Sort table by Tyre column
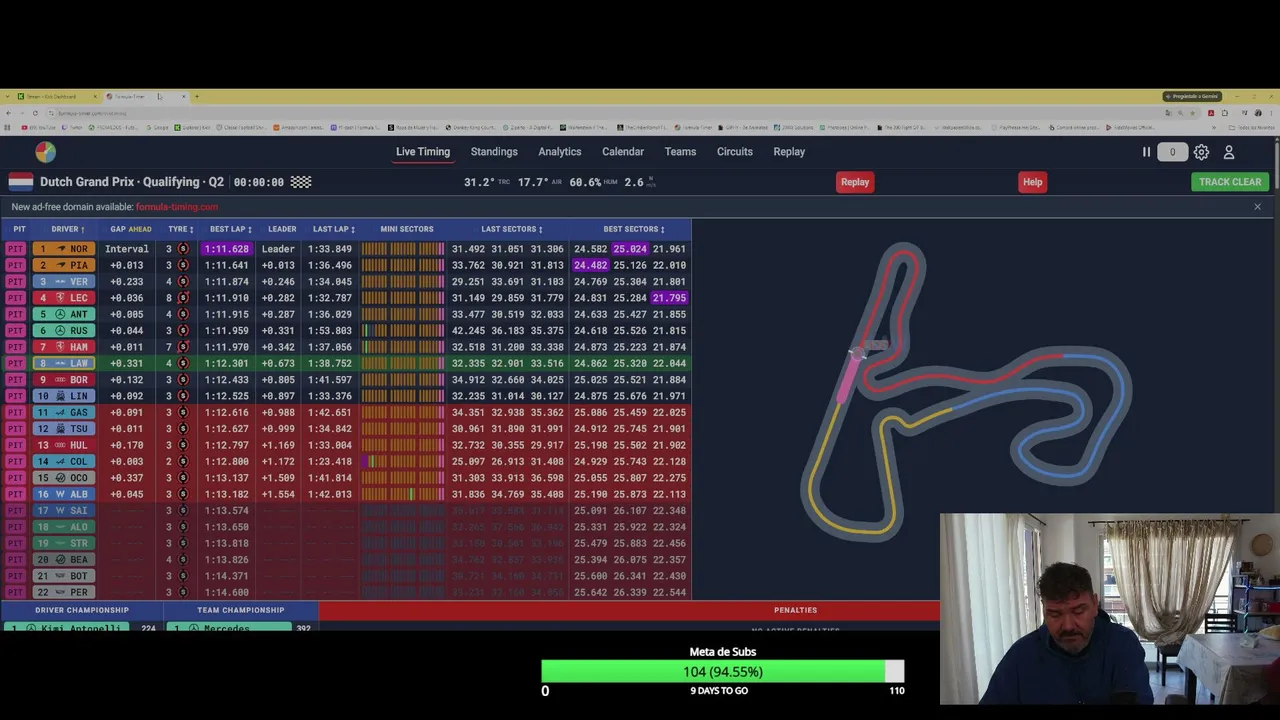The height and width of the screenshot is (720, 1280). point(180,229)
